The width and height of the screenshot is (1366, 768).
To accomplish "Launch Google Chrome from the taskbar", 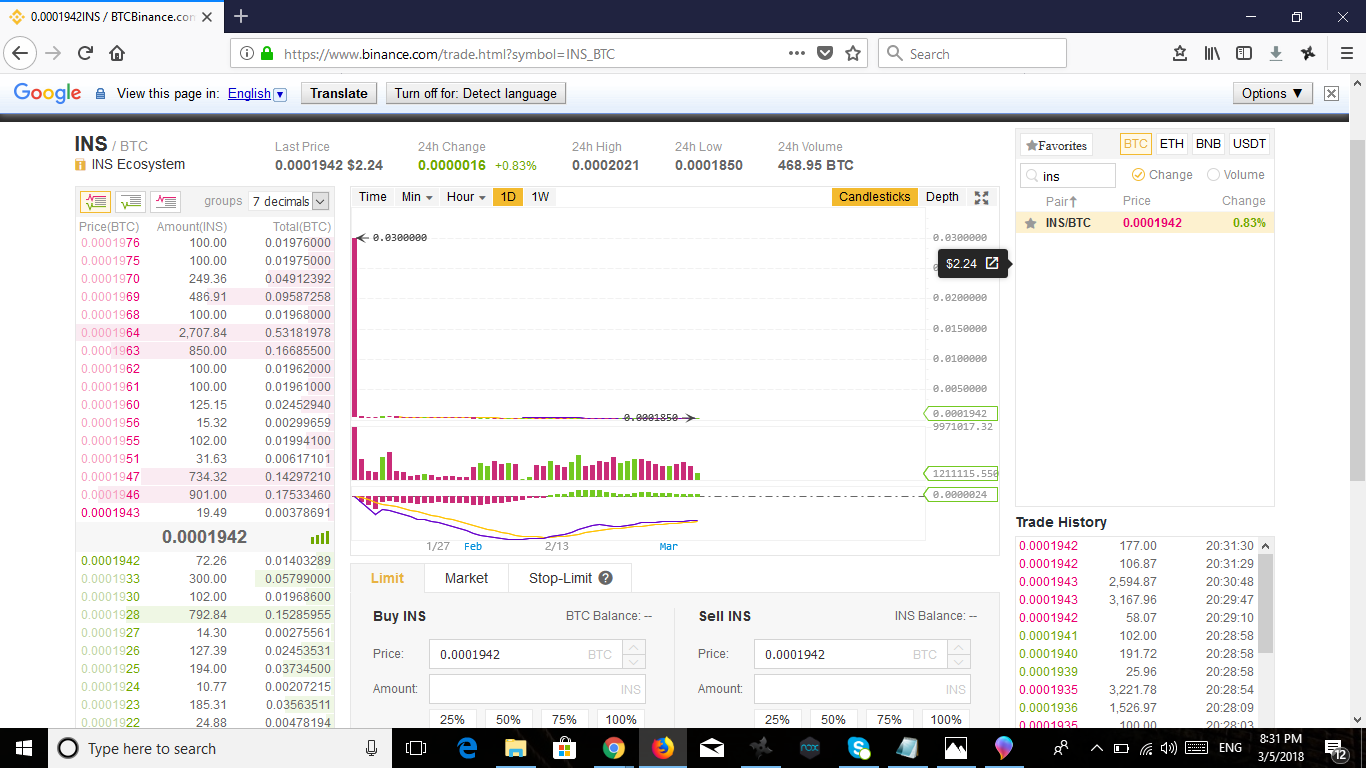I will (x=614, y=748).
